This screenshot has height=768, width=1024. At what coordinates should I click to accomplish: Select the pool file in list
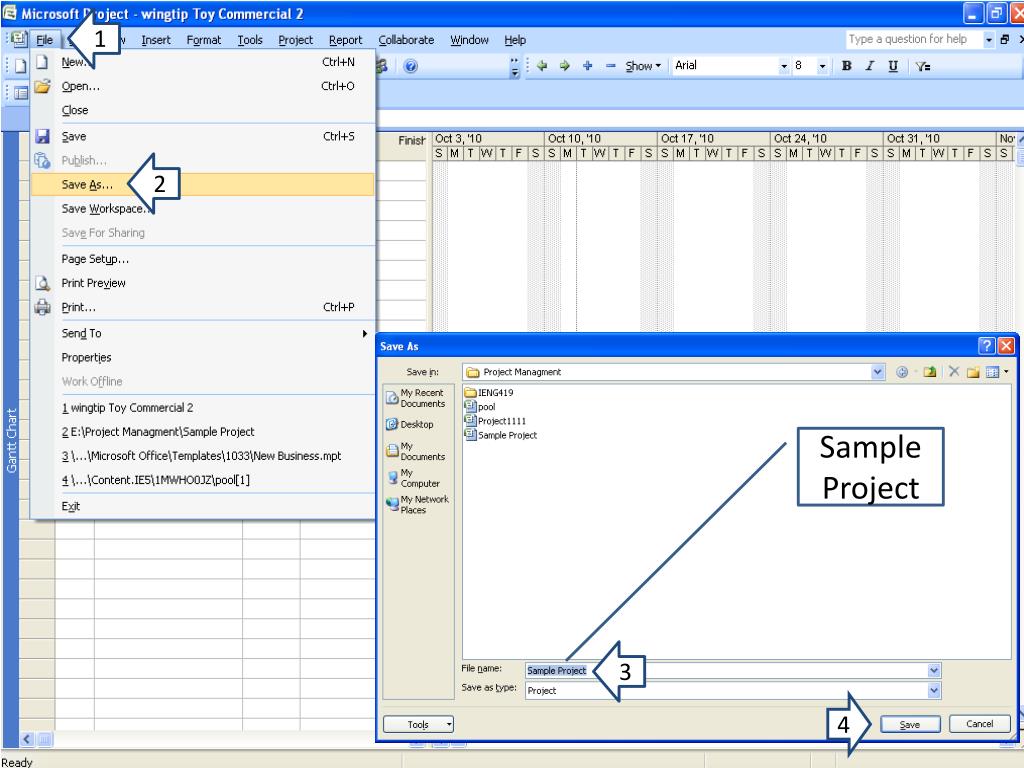coord(480,406)
